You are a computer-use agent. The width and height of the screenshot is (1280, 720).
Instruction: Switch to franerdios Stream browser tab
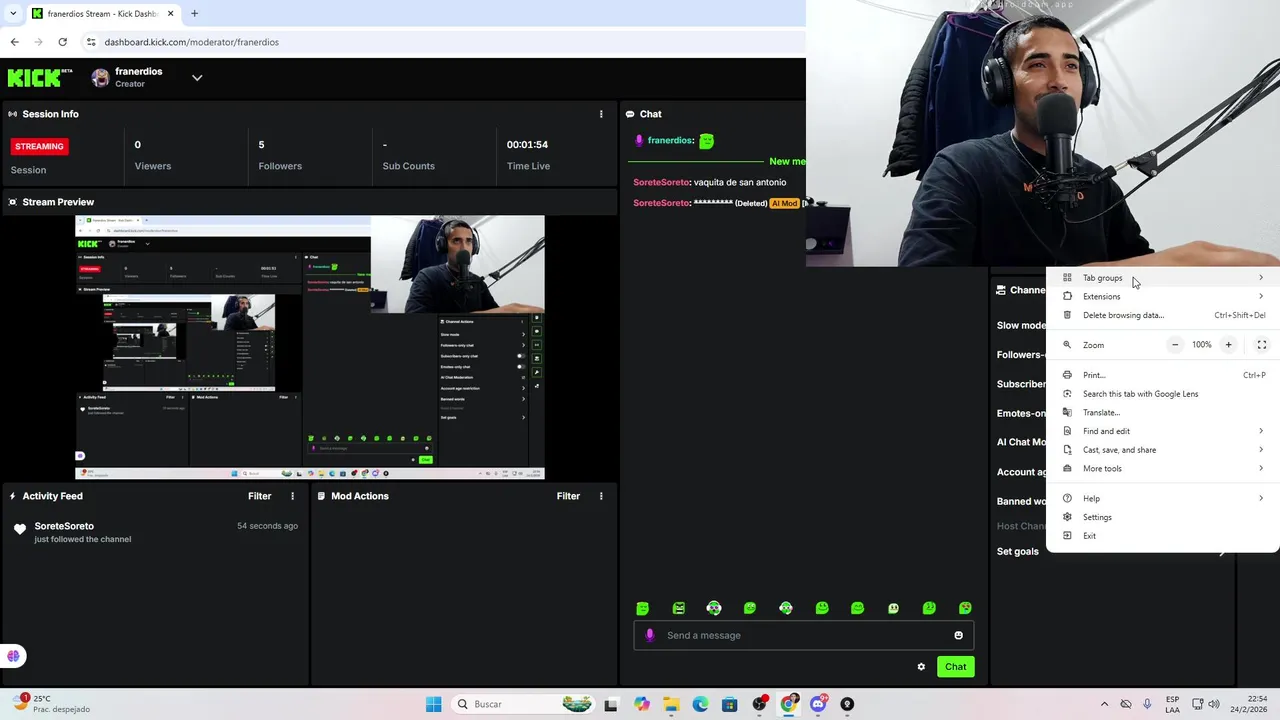[x=102, y=13]
